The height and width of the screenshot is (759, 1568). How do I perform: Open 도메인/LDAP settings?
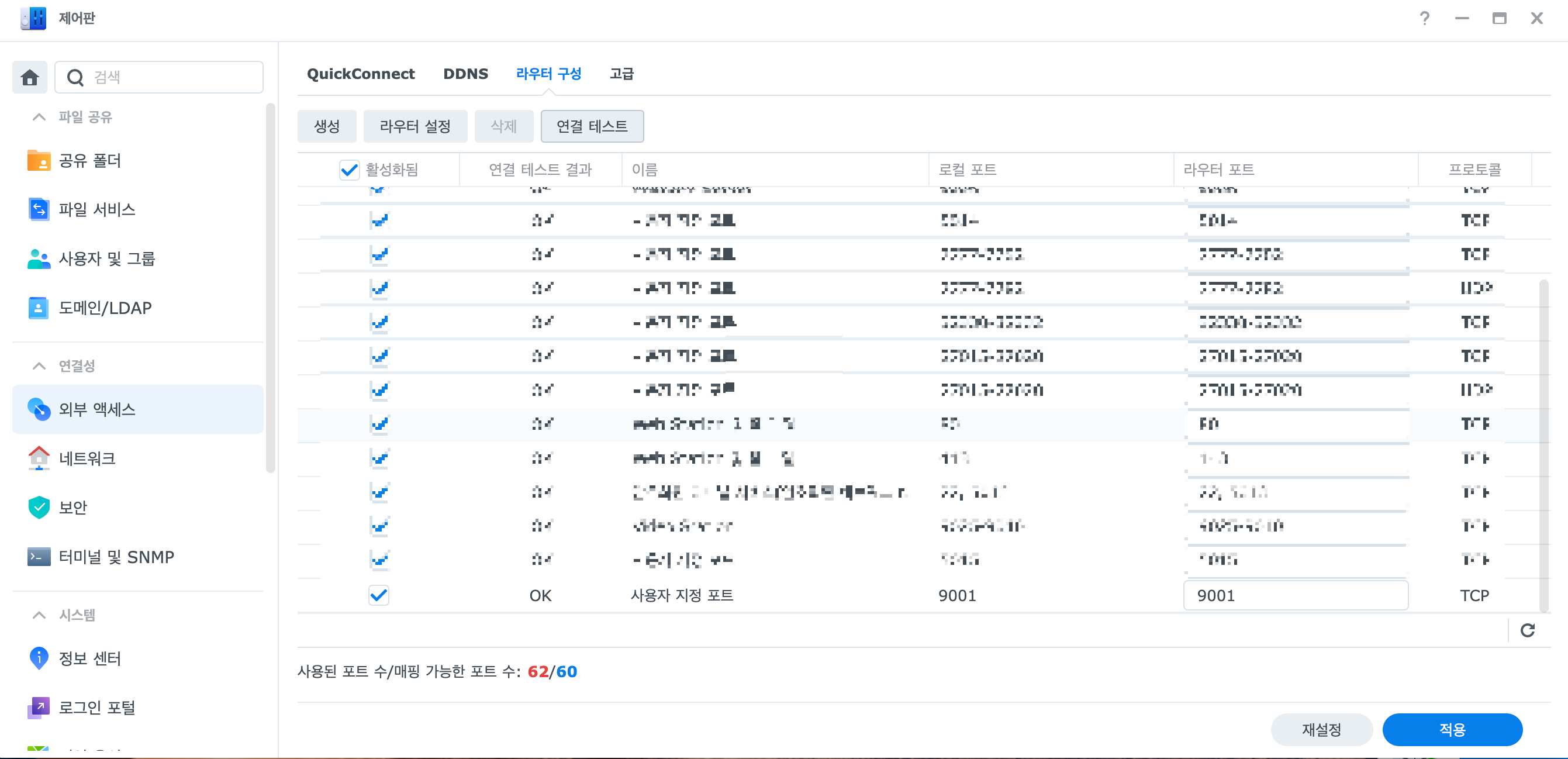tap(105, 308)
